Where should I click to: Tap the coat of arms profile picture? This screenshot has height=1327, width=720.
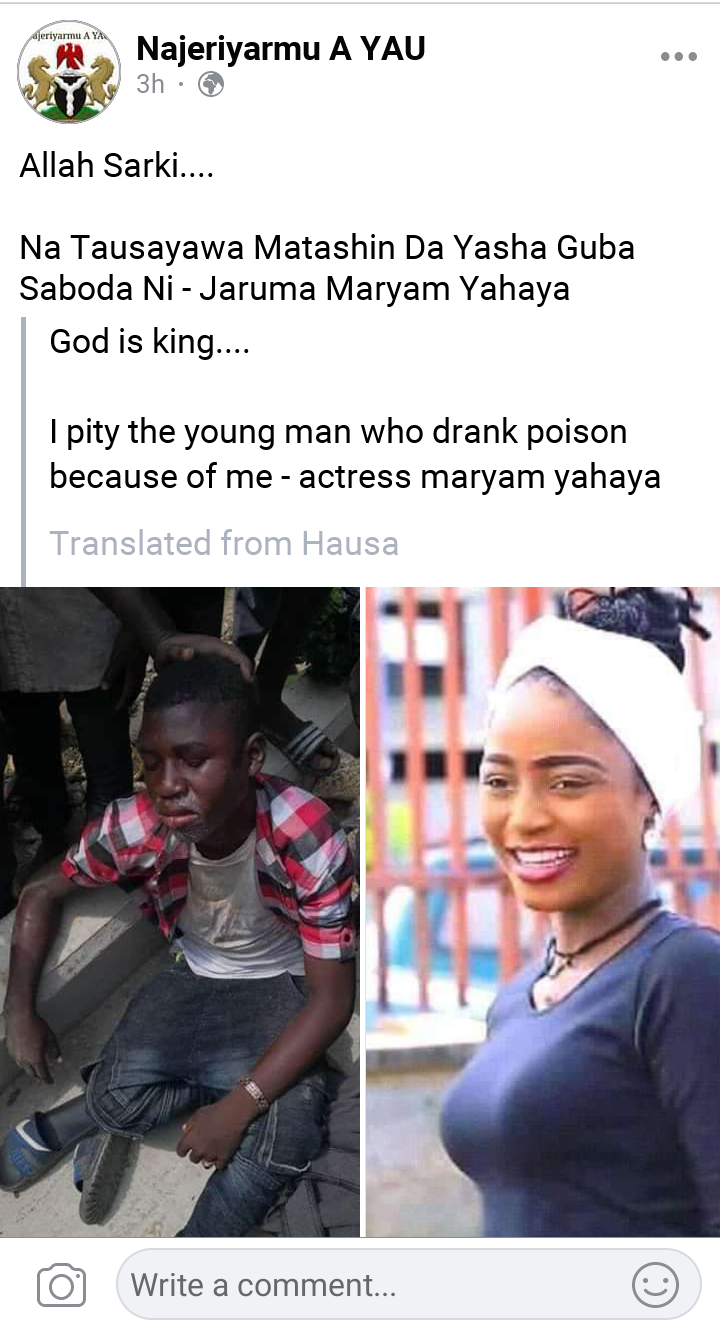pyautogui.click(x=69, y=72)
